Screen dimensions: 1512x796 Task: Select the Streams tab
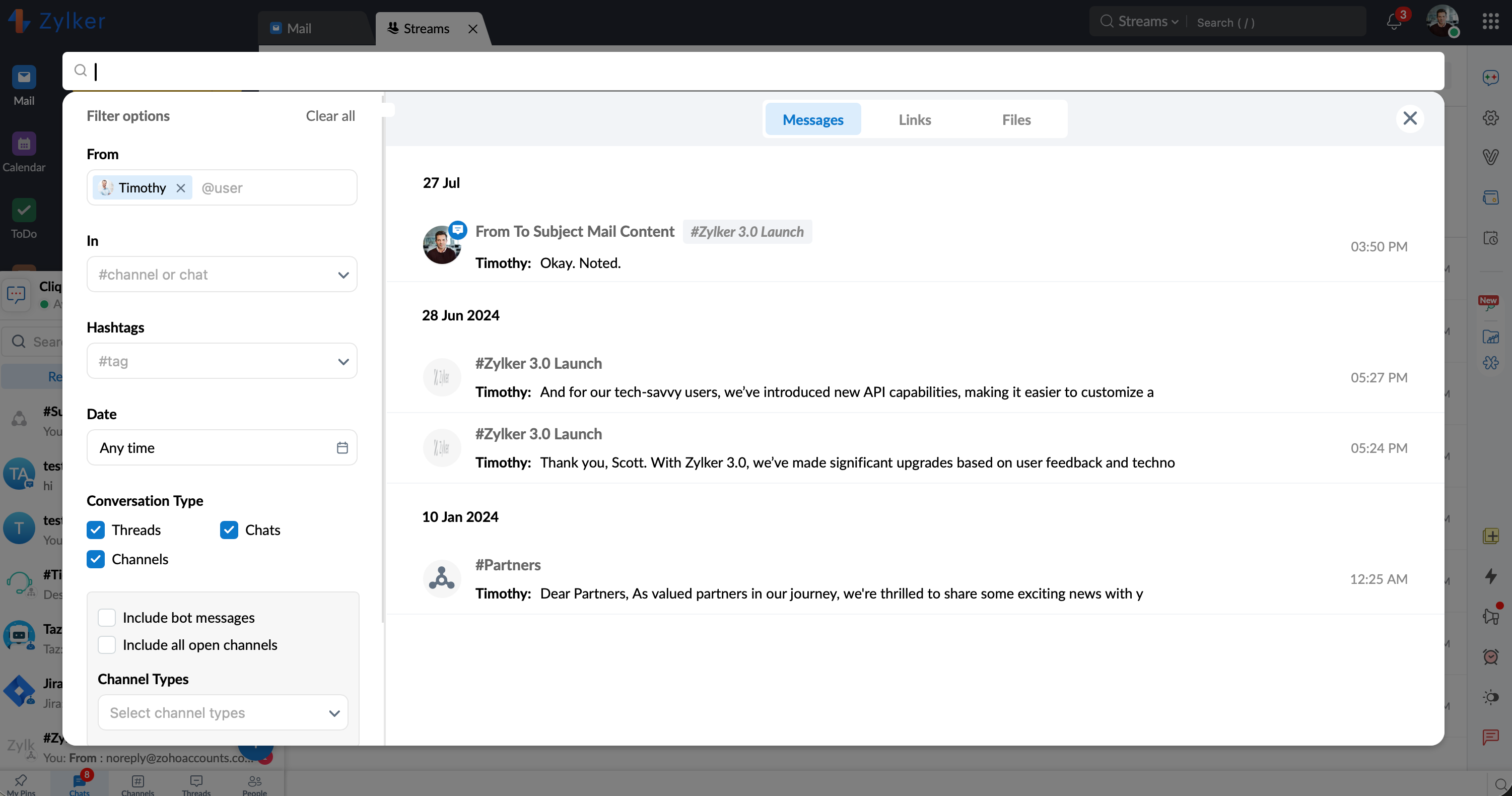coord(427,28)
